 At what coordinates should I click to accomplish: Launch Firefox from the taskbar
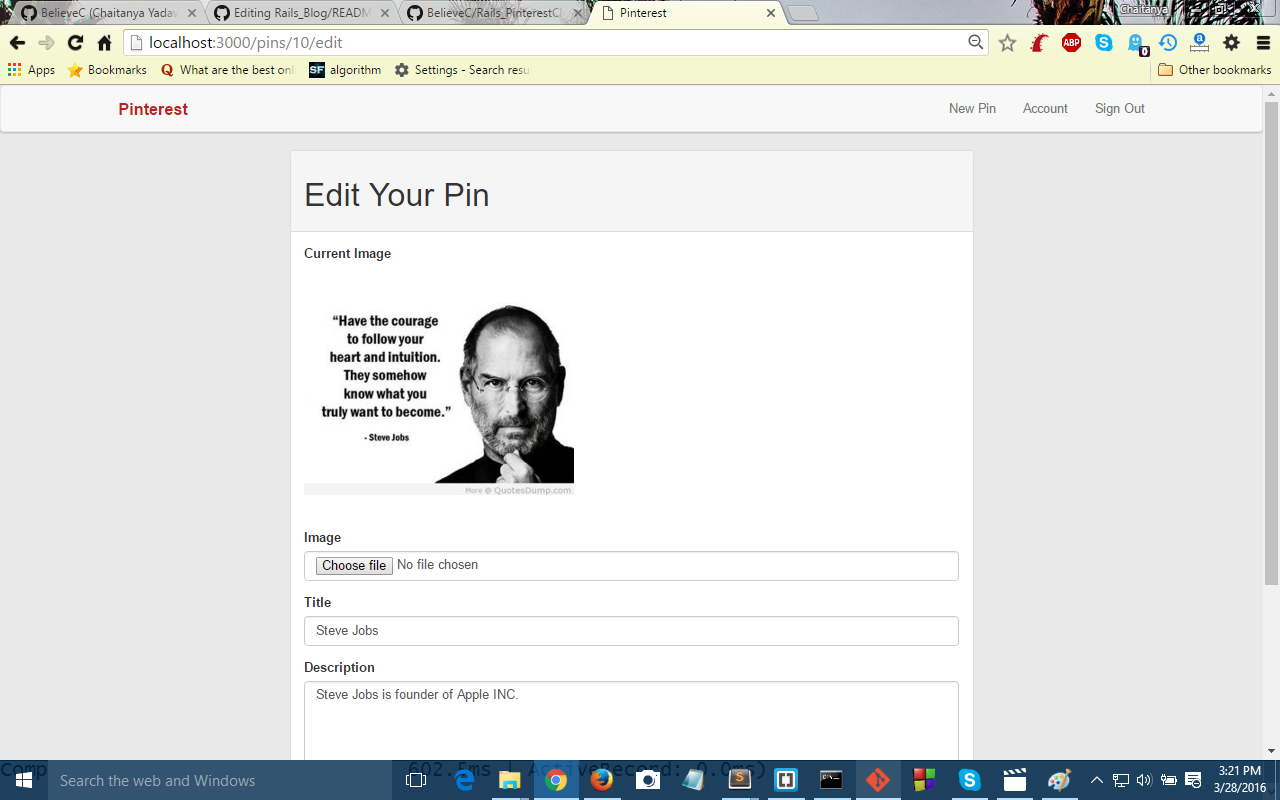pyautogui.click(x=601, y=780)
